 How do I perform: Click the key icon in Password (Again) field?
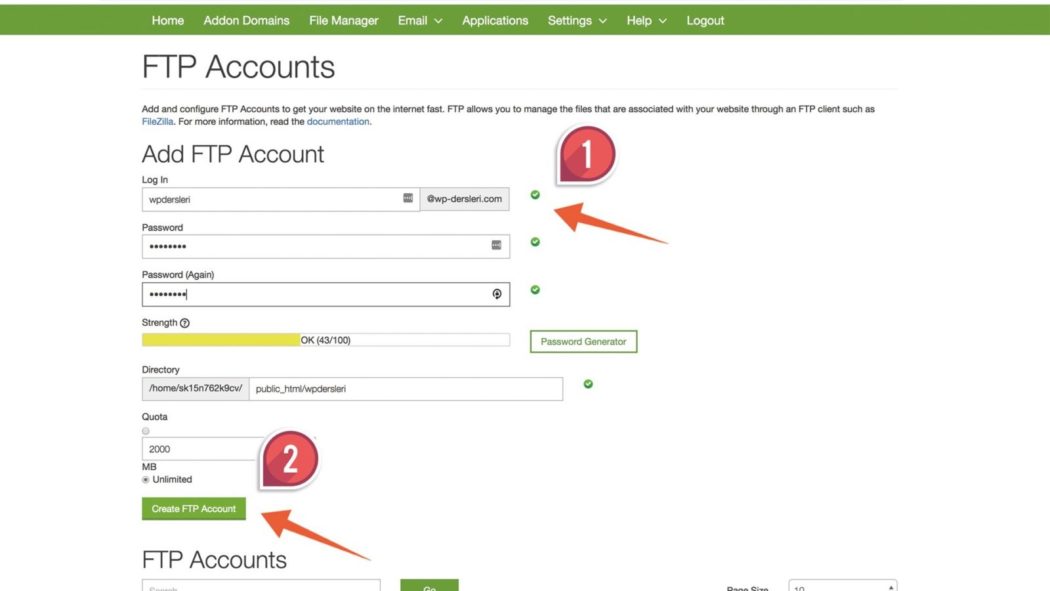[496, 294]
